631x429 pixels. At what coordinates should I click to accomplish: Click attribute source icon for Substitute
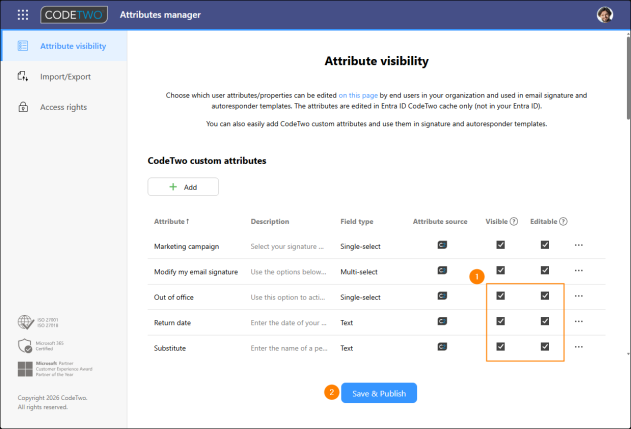tap(442, 346)
